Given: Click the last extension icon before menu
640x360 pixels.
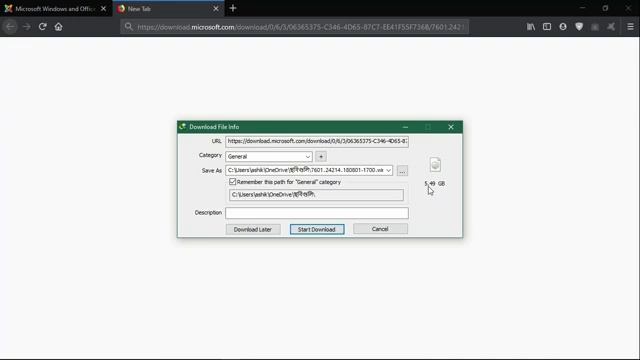Looking at the screenshot, I should [x=611, y=27].
